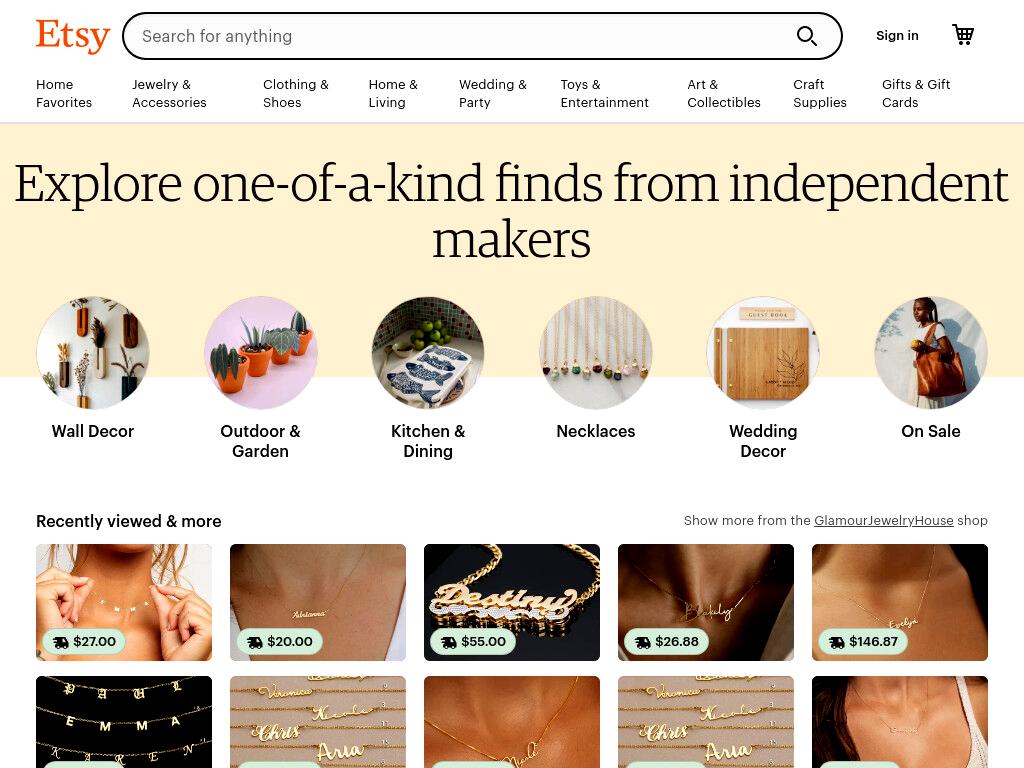The image size is (1024, 768).
Task: Open the Home Favorites menu item
Action: click(x=64, y=93)
